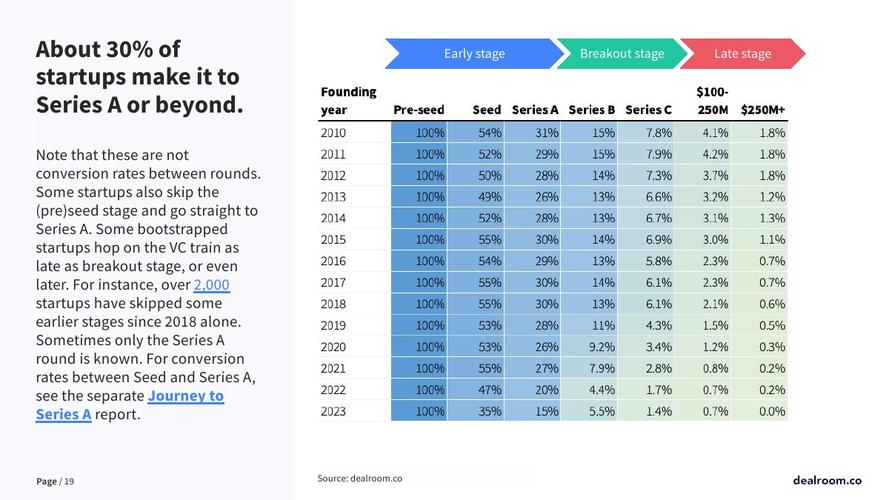Click the dealroom.co logo

tap(826, 481)
